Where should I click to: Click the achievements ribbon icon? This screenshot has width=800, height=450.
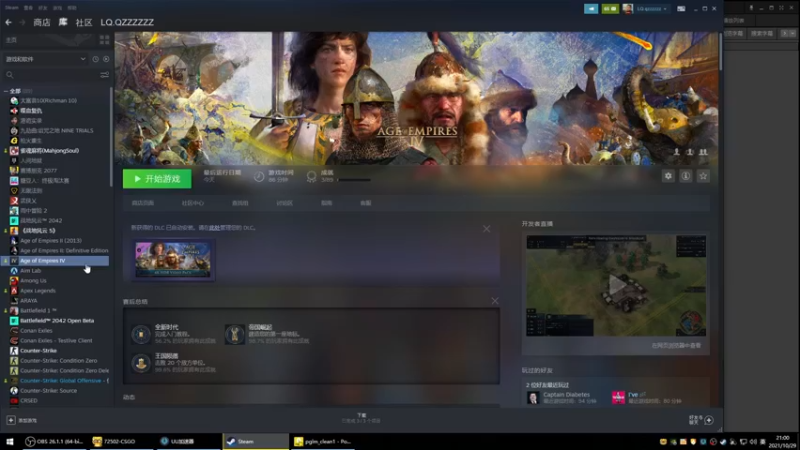click(x=311, y=177)
